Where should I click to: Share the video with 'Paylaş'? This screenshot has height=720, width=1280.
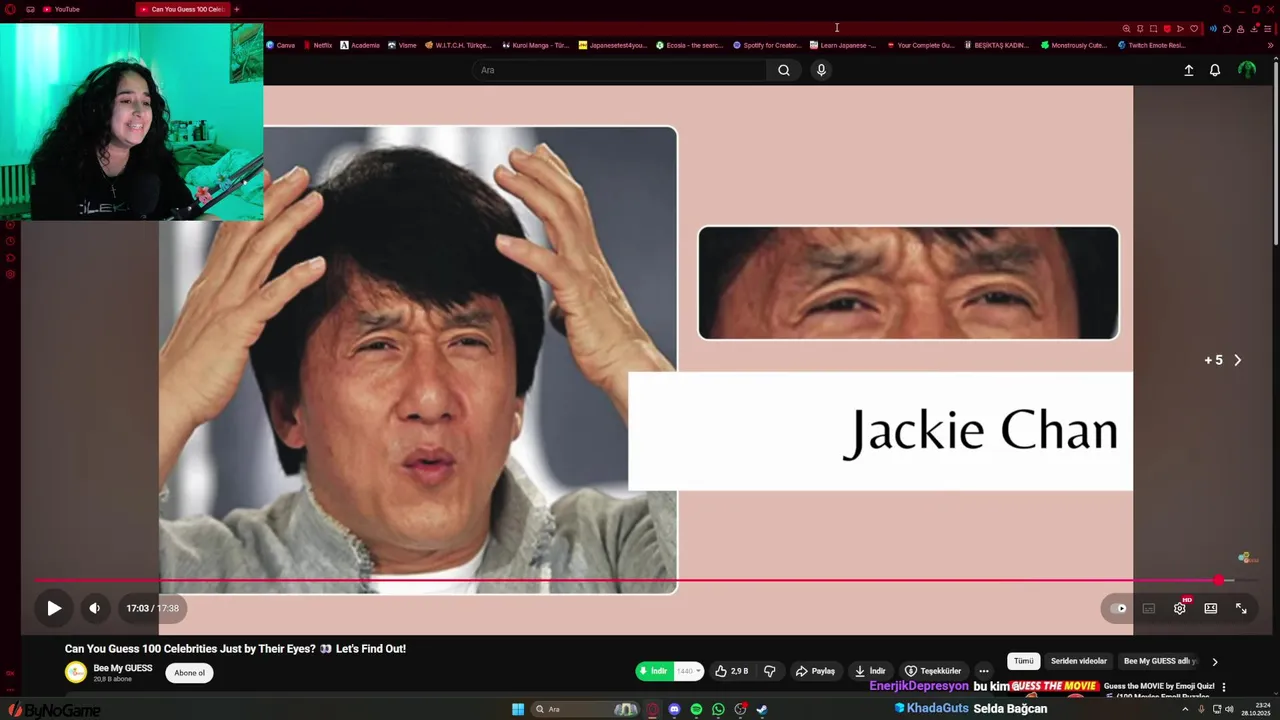coord(815,671)
